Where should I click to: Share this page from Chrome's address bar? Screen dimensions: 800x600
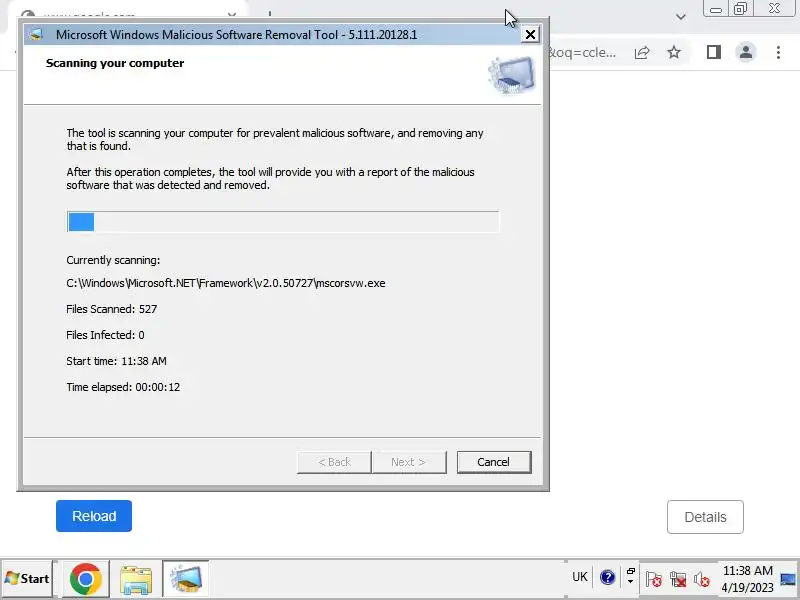pos(642,53)
